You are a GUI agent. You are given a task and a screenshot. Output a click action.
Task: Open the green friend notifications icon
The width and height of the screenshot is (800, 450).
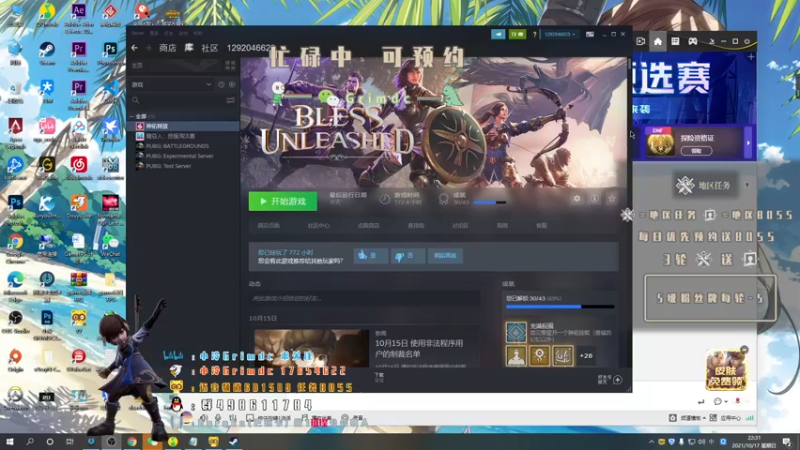517,34
